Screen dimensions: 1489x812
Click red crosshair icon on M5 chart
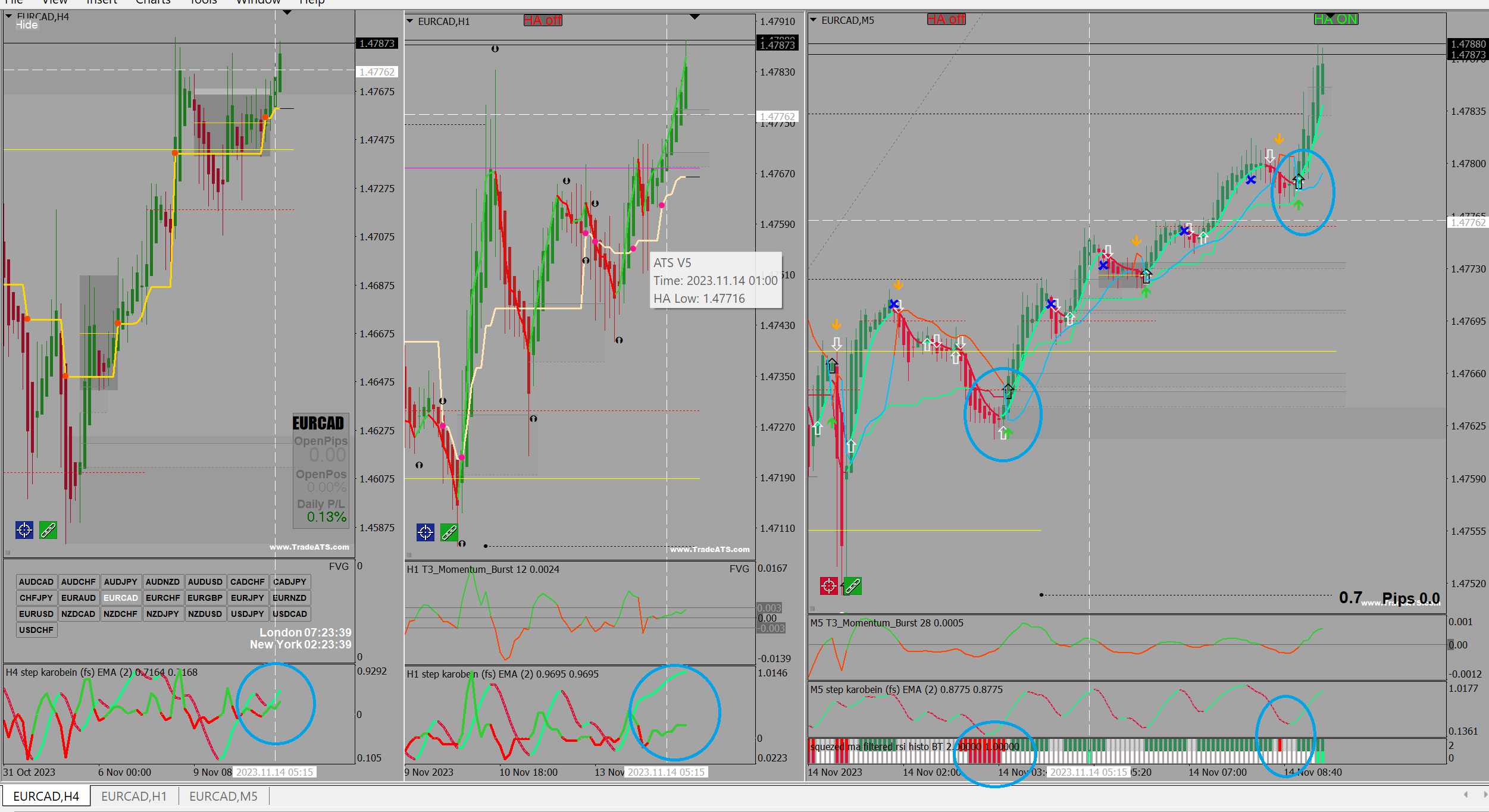pyautogui.click(x=828, y=586)
